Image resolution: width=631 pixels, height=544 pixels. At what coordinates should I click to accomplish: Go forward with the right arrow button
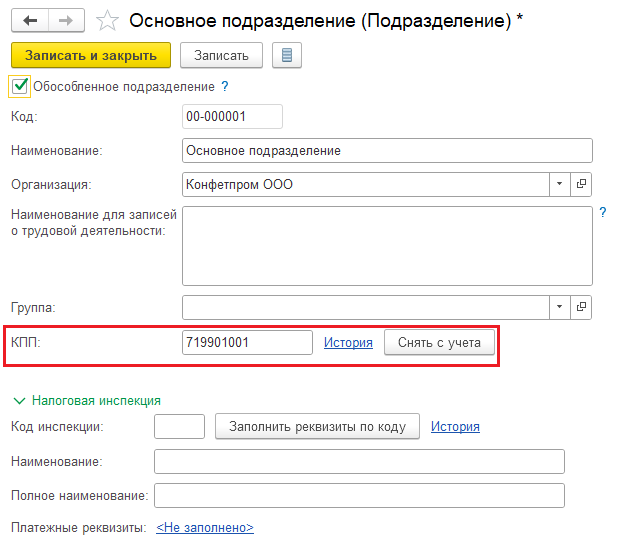click(x=66, y=20)
